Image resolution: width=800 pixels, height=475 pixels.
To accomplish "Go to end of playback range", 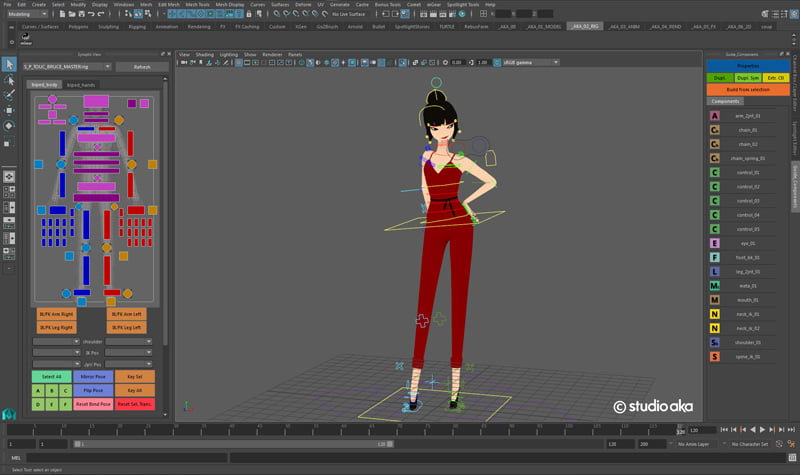I will coord(791,430).
